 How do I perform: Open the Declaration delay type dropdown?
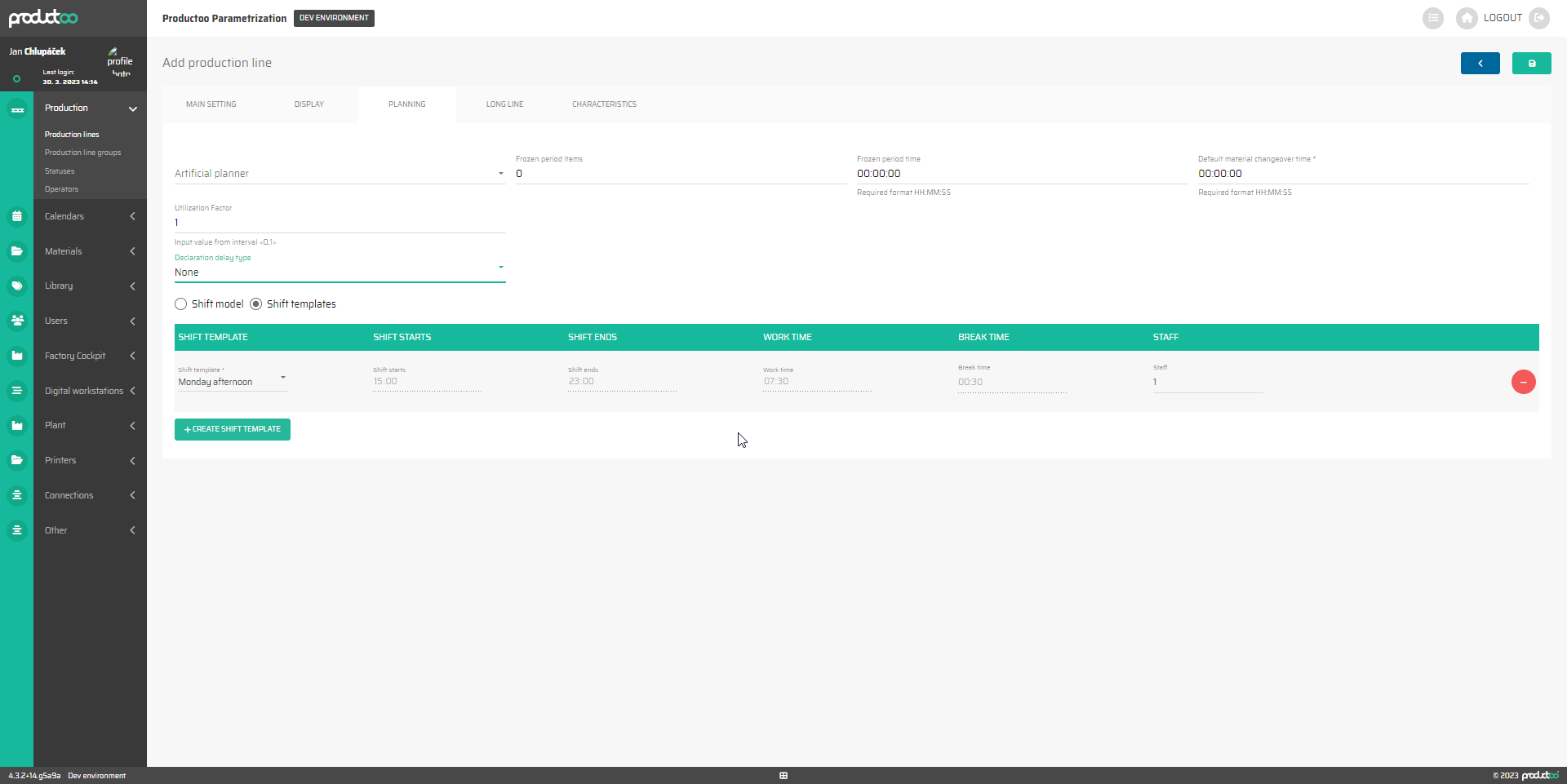click(340, 272)
